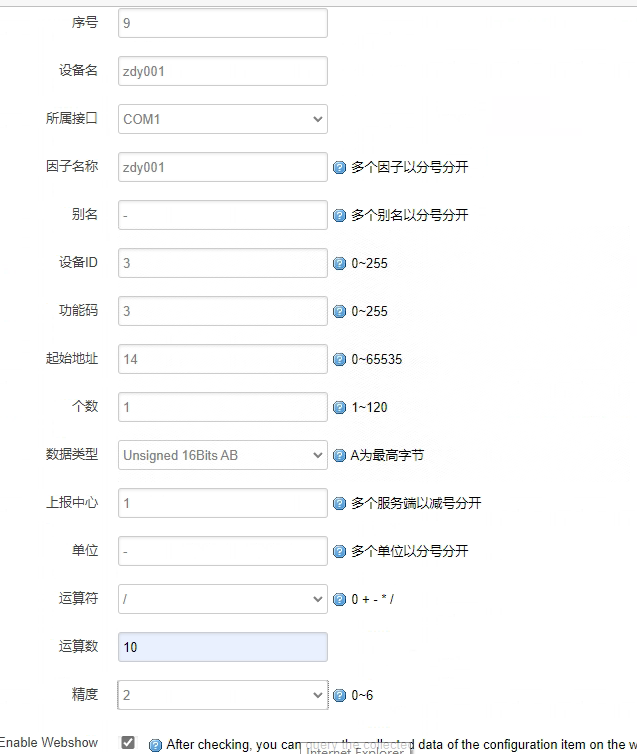Image resolution: width=637 pixels, height=754 pixels.
Task: Click the 运算数 input field
Action: point(222,647)
